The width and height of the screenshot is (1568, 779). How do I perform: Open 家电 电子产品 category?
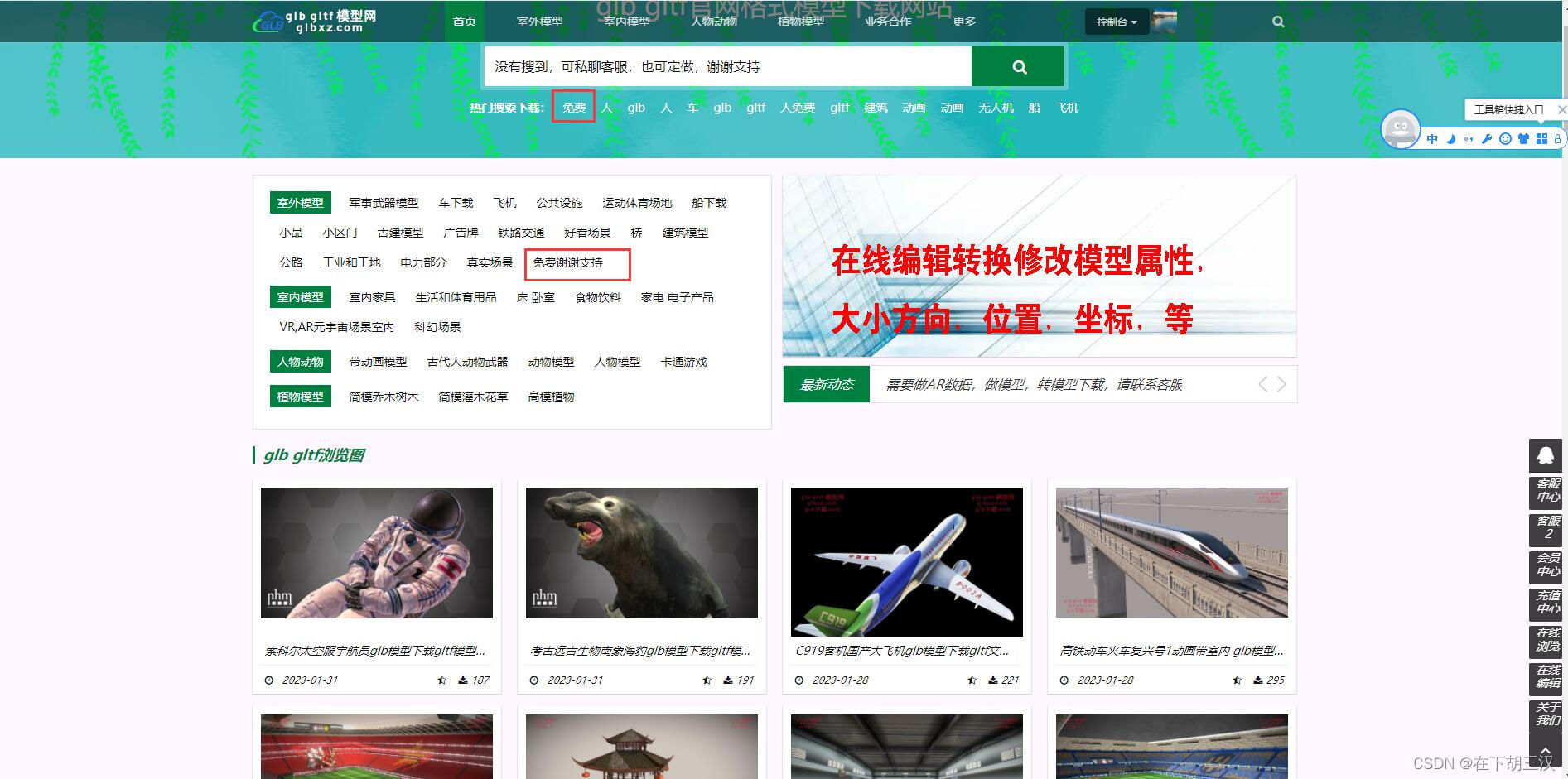pos(677,297)
